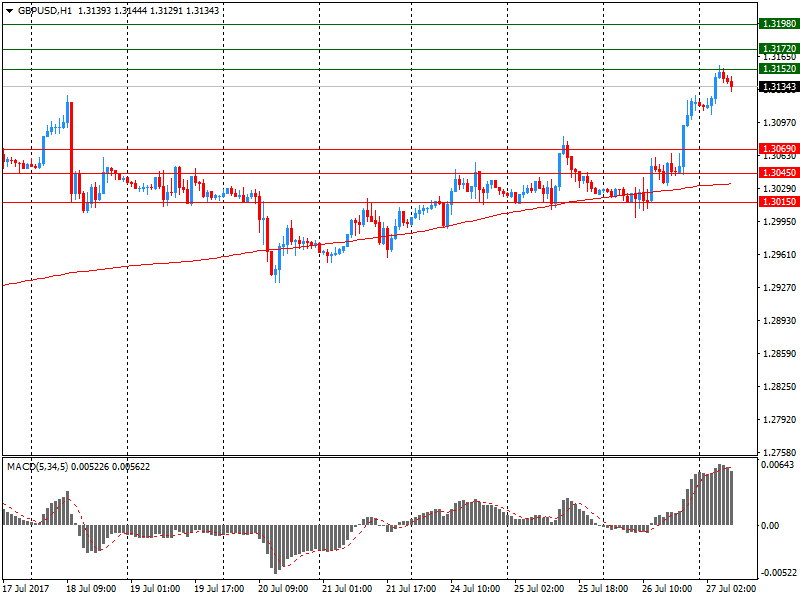Select the MACD scale value 0.00
This screenshot has width=800, height=600.
click(770, 526)
